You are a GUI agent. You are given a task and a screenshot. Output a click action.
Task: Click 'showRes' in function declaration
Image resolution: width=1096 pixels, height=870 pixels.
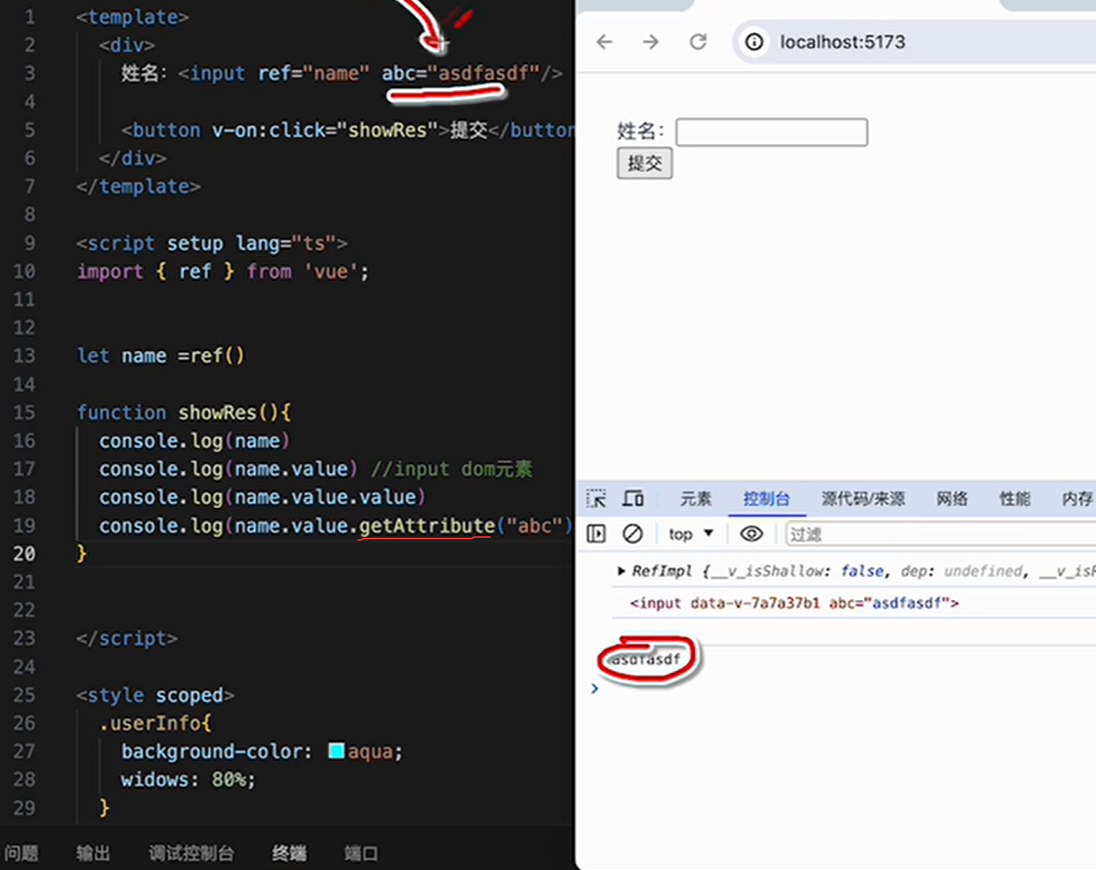(x=217, y=412)
